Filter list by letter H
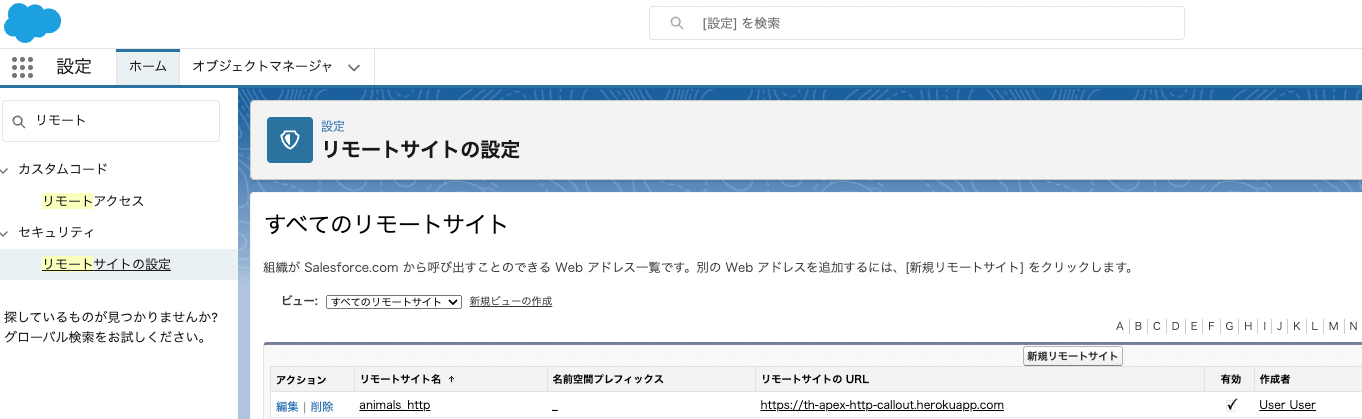 (x=1249, y=326)
